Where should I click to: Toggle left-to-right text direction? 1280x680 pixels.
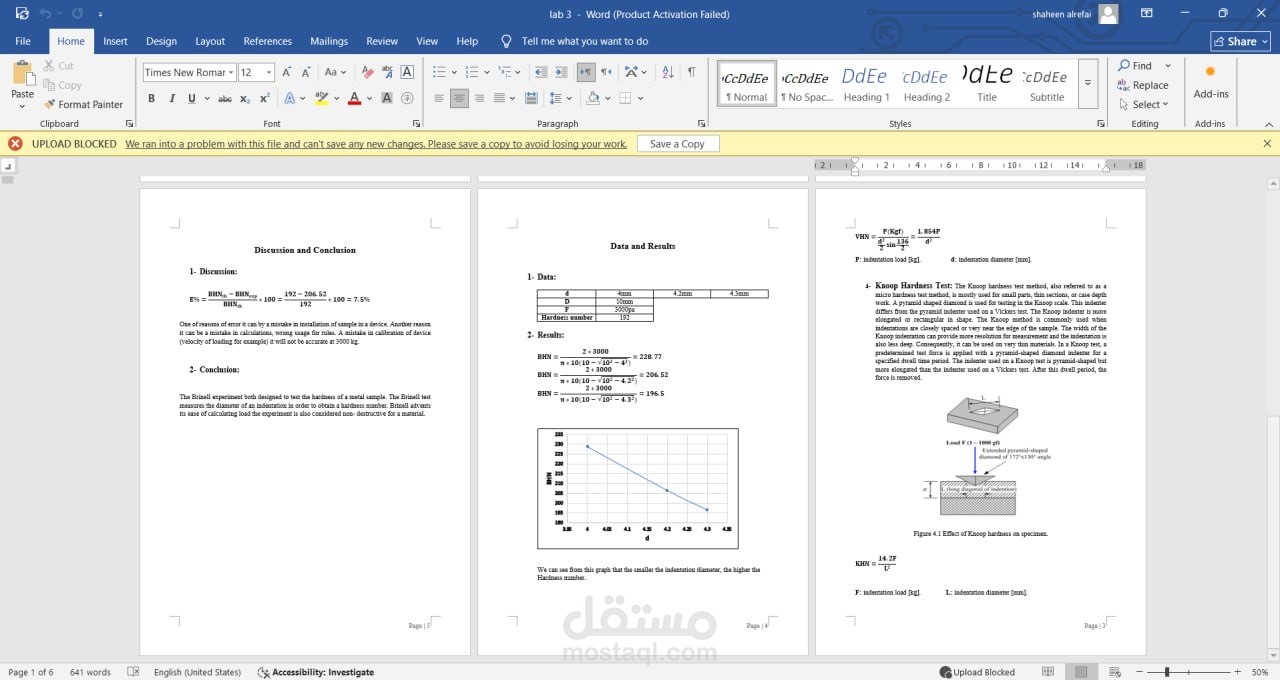586,72
